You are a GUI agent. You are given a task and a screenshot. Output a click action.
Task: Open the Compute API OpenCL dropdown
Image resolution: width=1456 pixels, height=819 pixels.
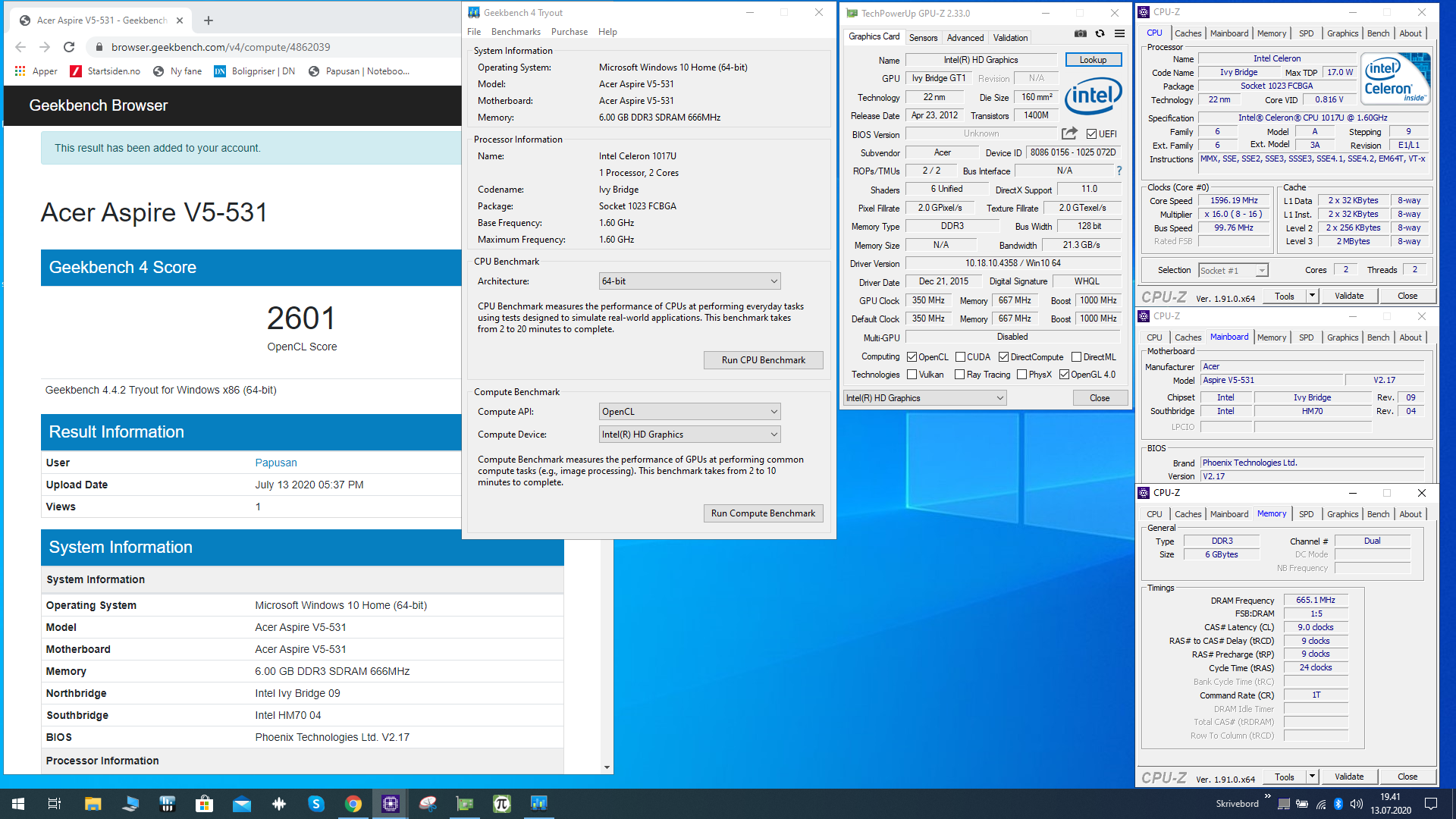689,412
